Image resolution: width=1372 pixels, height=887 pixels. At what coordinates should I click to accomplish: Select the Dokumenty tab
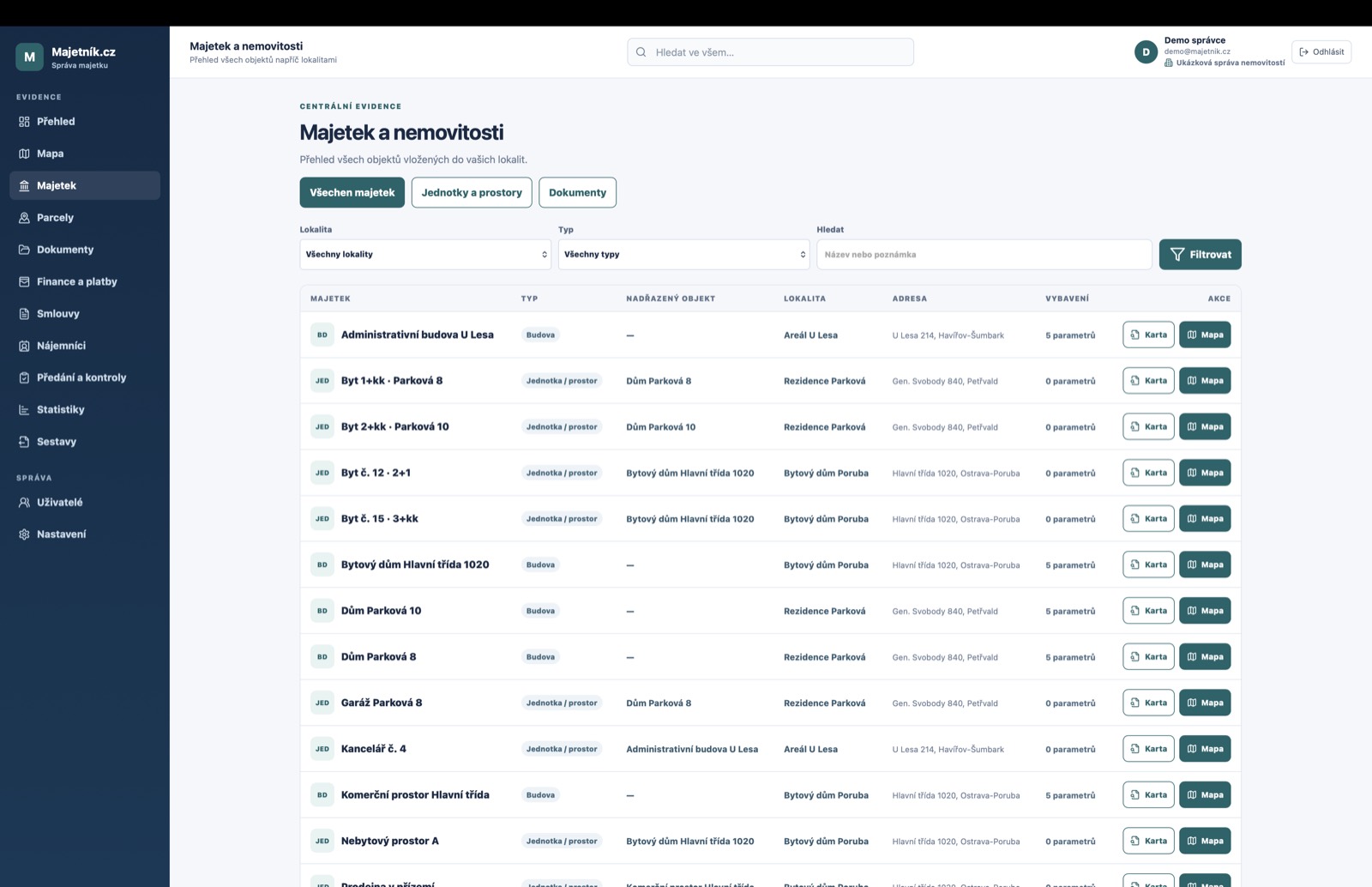click(577, 192)
